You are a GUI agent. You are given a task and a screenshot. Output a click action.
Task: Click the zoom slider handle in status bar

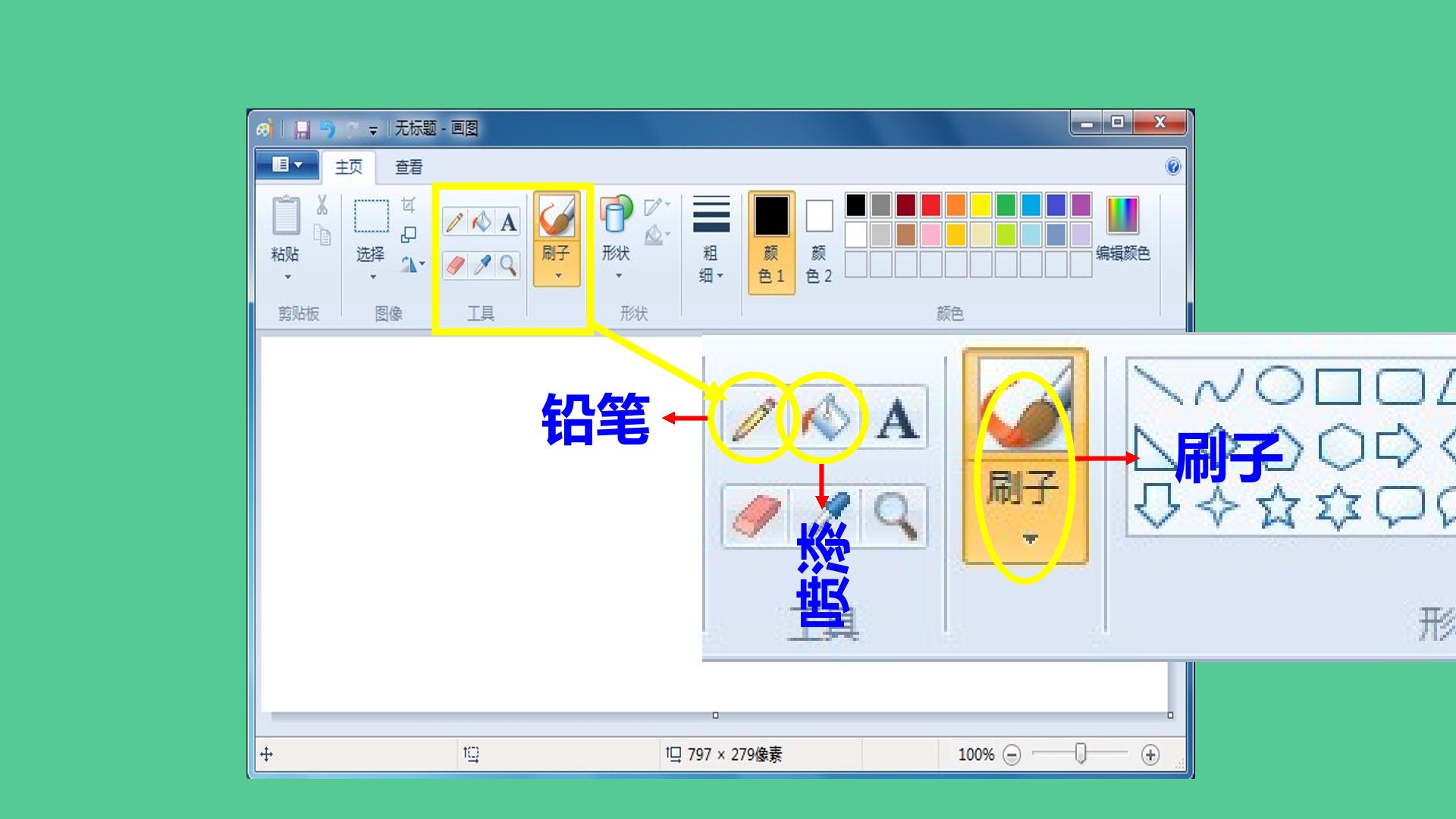click(1081, 753)
